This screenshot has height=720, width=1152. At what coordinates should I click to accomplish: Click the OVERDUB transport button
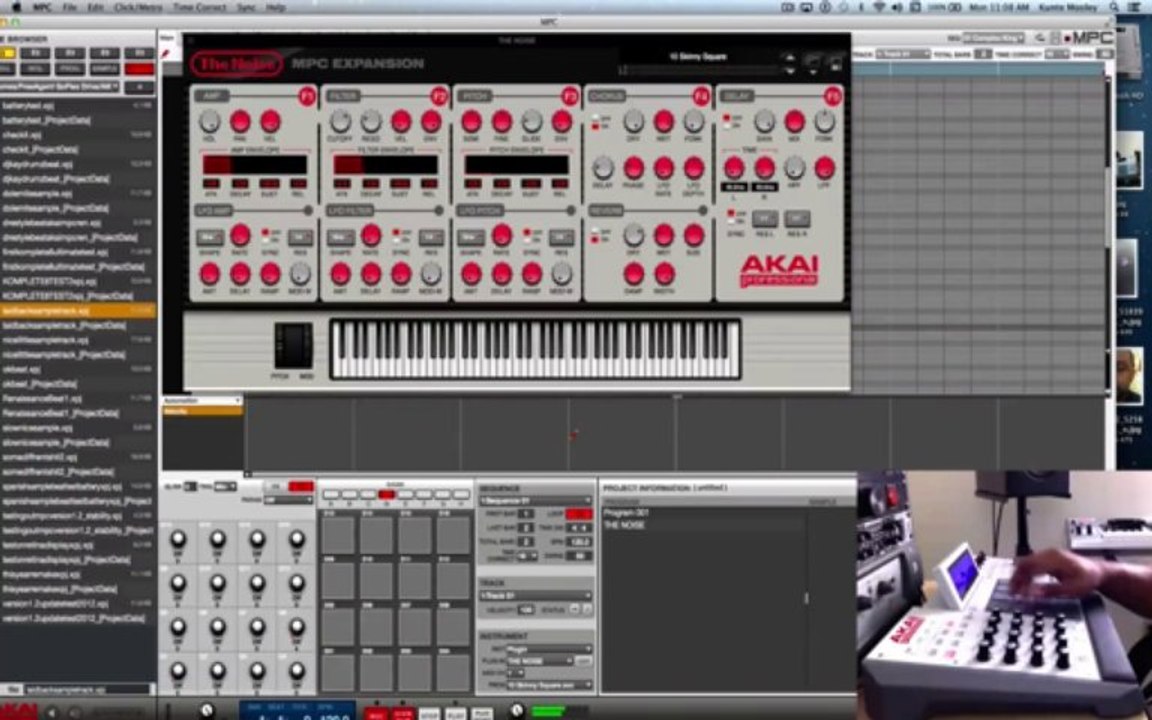point(403,713)
